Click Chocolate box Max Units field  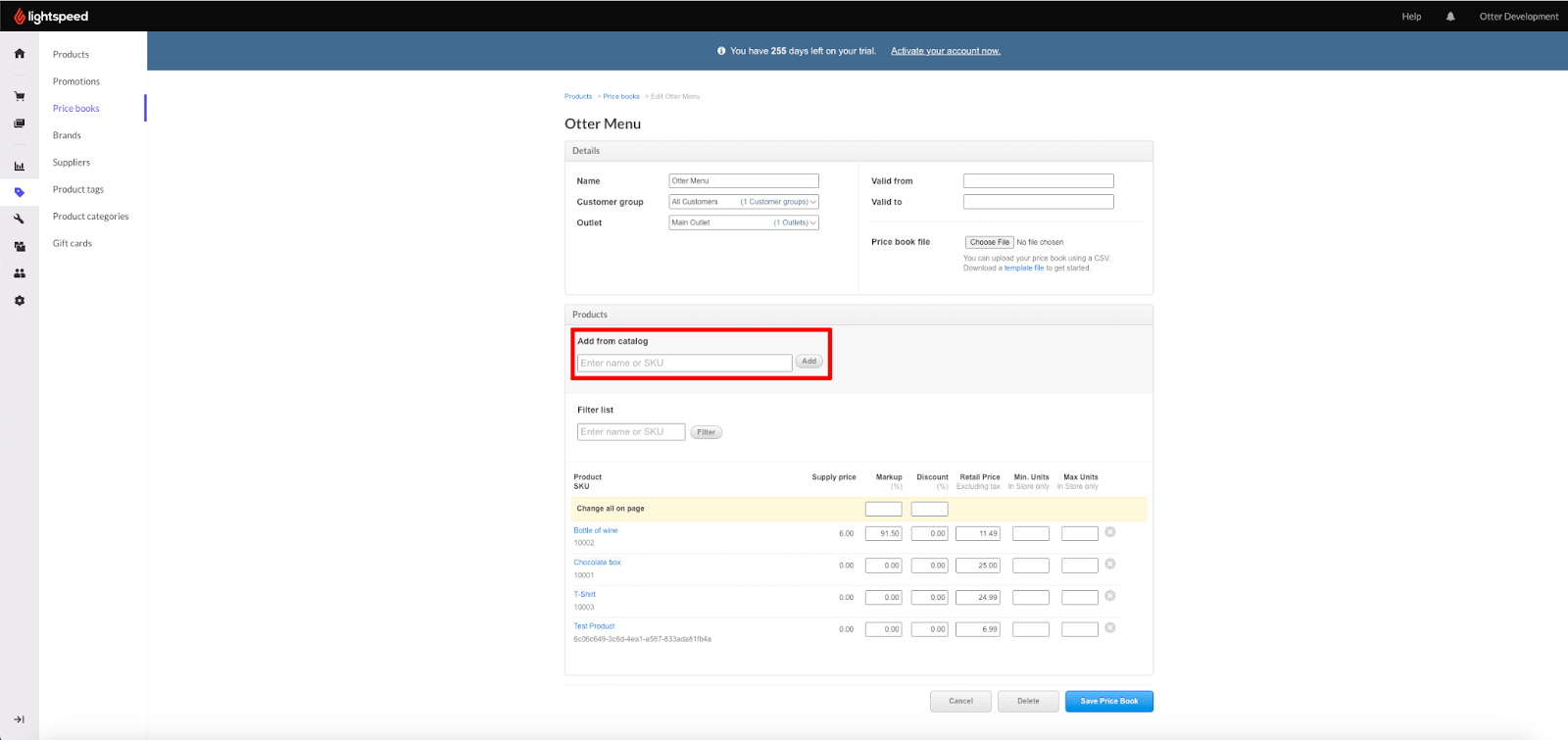(1080, 566)
